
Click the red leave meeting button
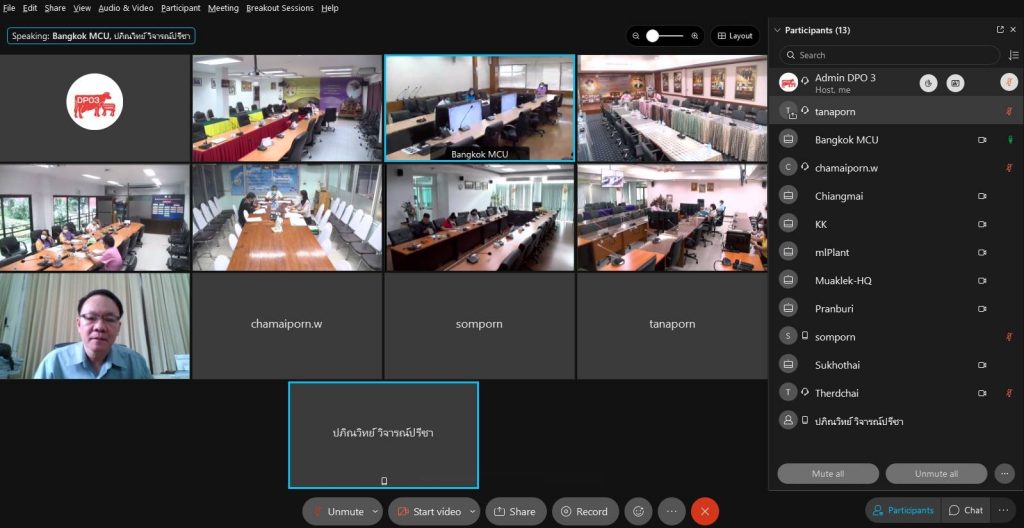point(705,511)
